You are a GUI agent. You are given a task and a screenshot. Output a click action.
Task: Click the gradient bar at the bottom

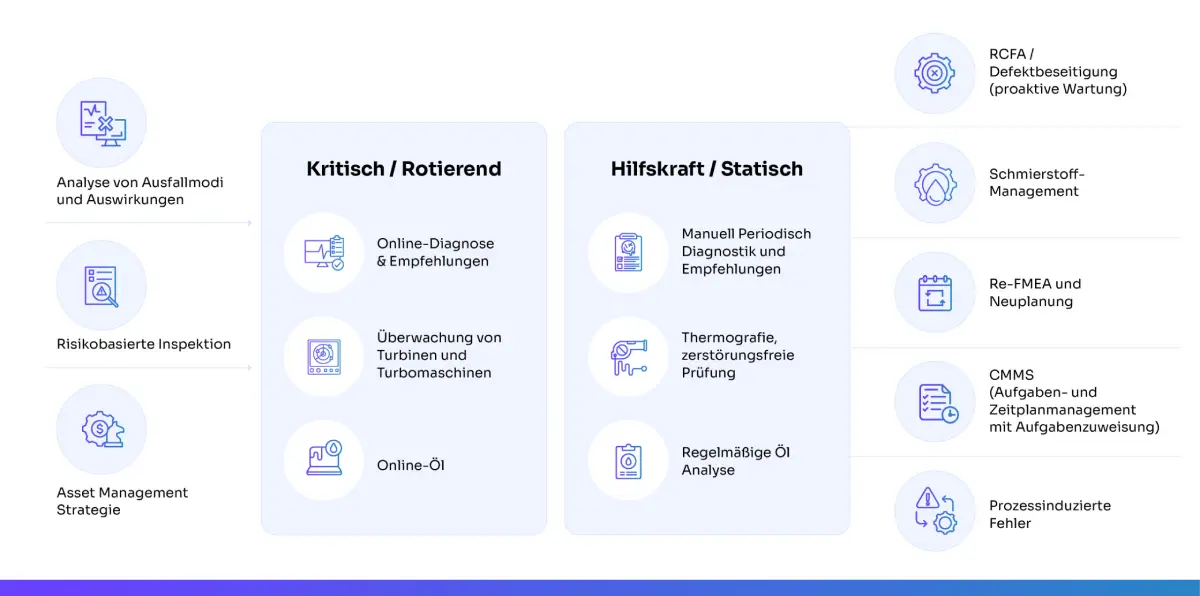[600, 589]
